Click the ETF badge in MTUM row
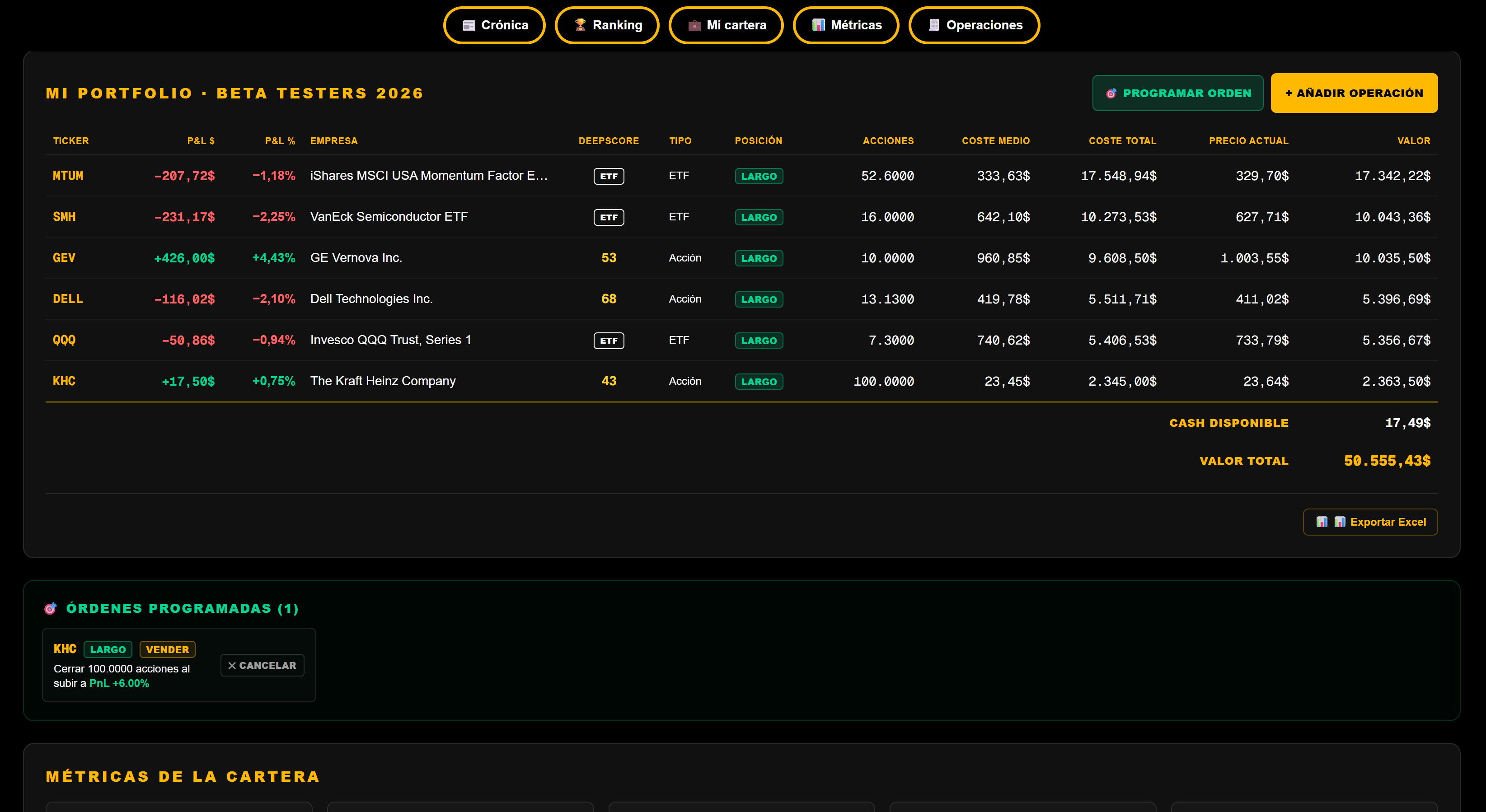The height and width of the screenshot is (812, 1486). point(609,177)
